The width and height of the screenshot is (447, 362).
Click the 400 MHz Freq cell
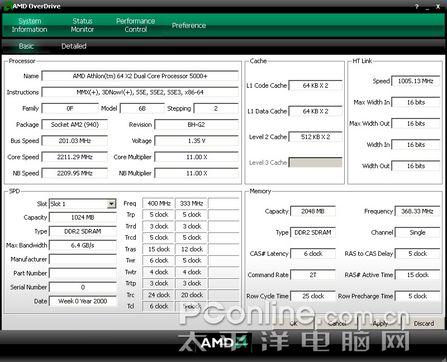coord(159,203)
